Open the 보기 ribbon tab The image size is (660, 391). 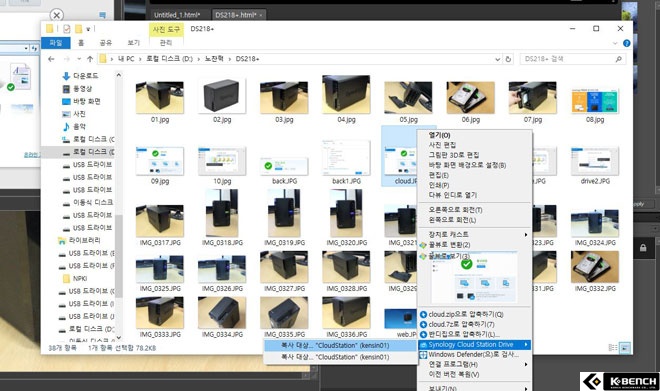[133, 43]
